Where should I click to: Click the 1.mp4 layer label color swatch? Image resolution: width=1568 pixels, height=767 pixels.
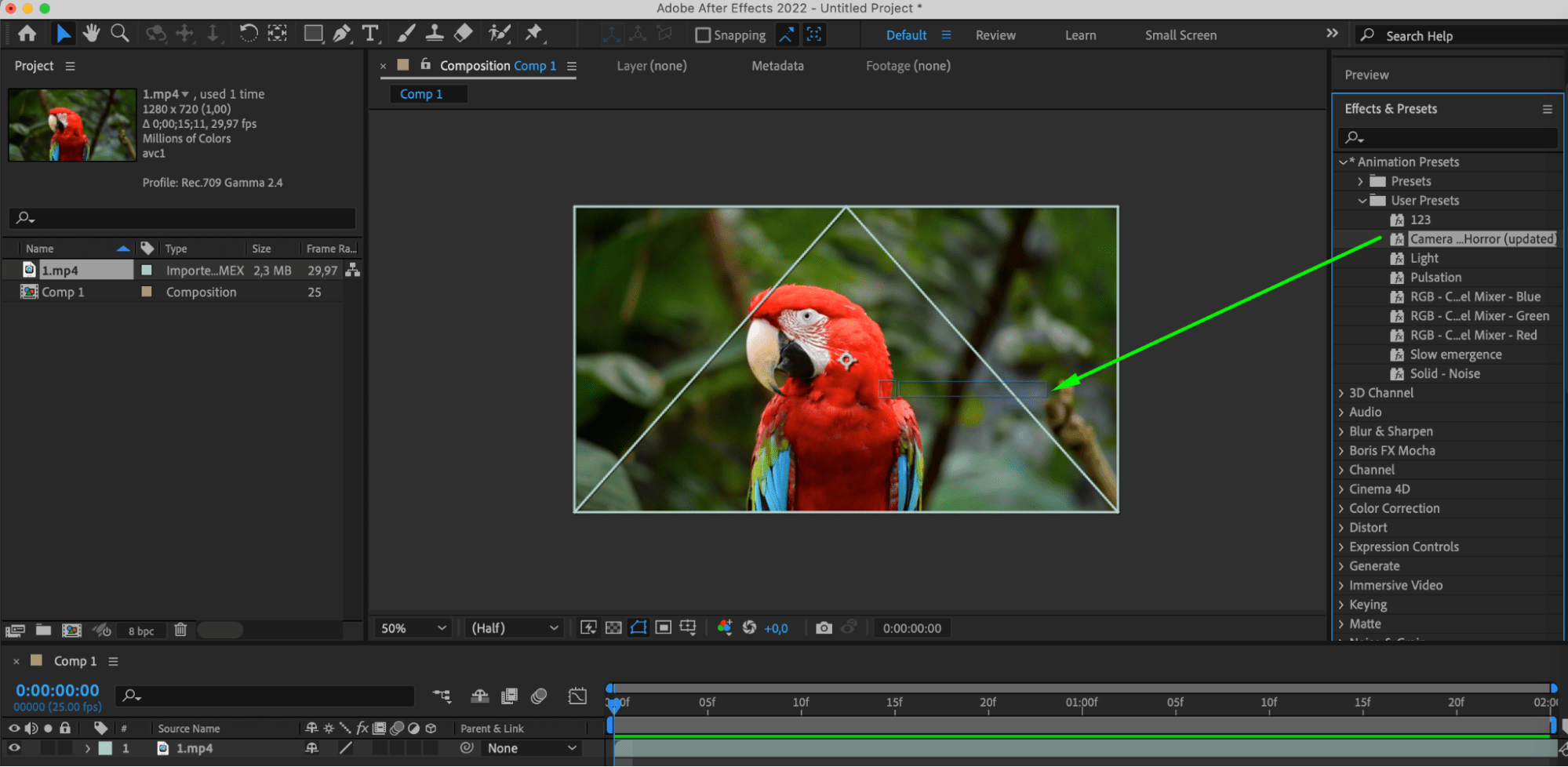click(105, 748)
